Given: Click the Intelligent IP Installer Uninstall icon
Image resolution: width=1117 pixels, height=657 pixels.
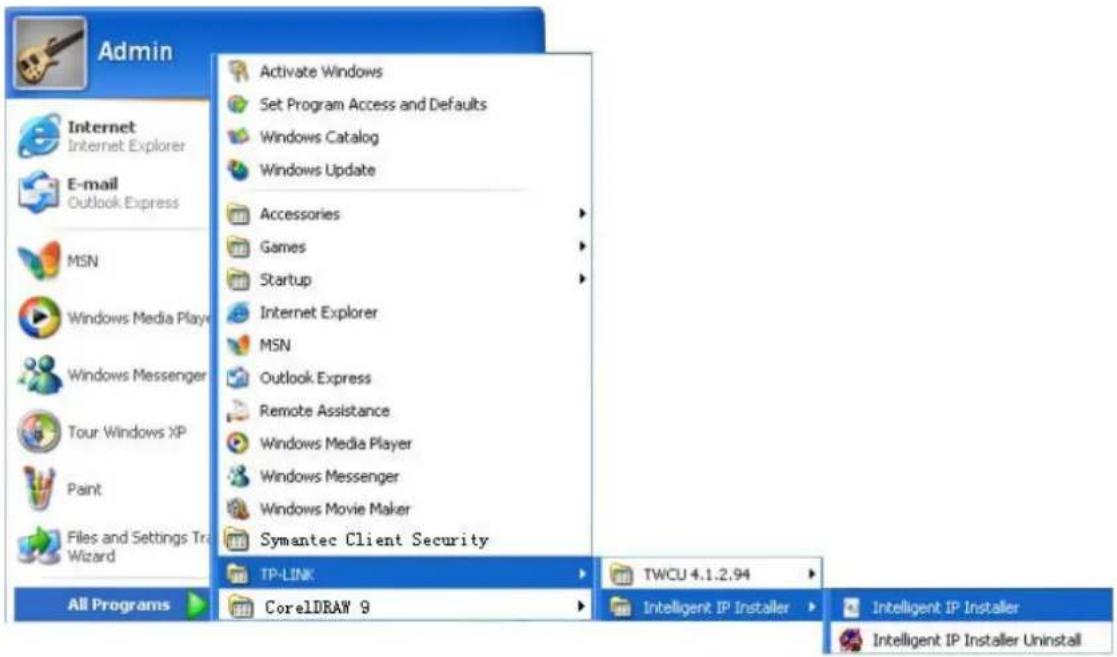Looking at the screenshot, I should click(851, 640).
